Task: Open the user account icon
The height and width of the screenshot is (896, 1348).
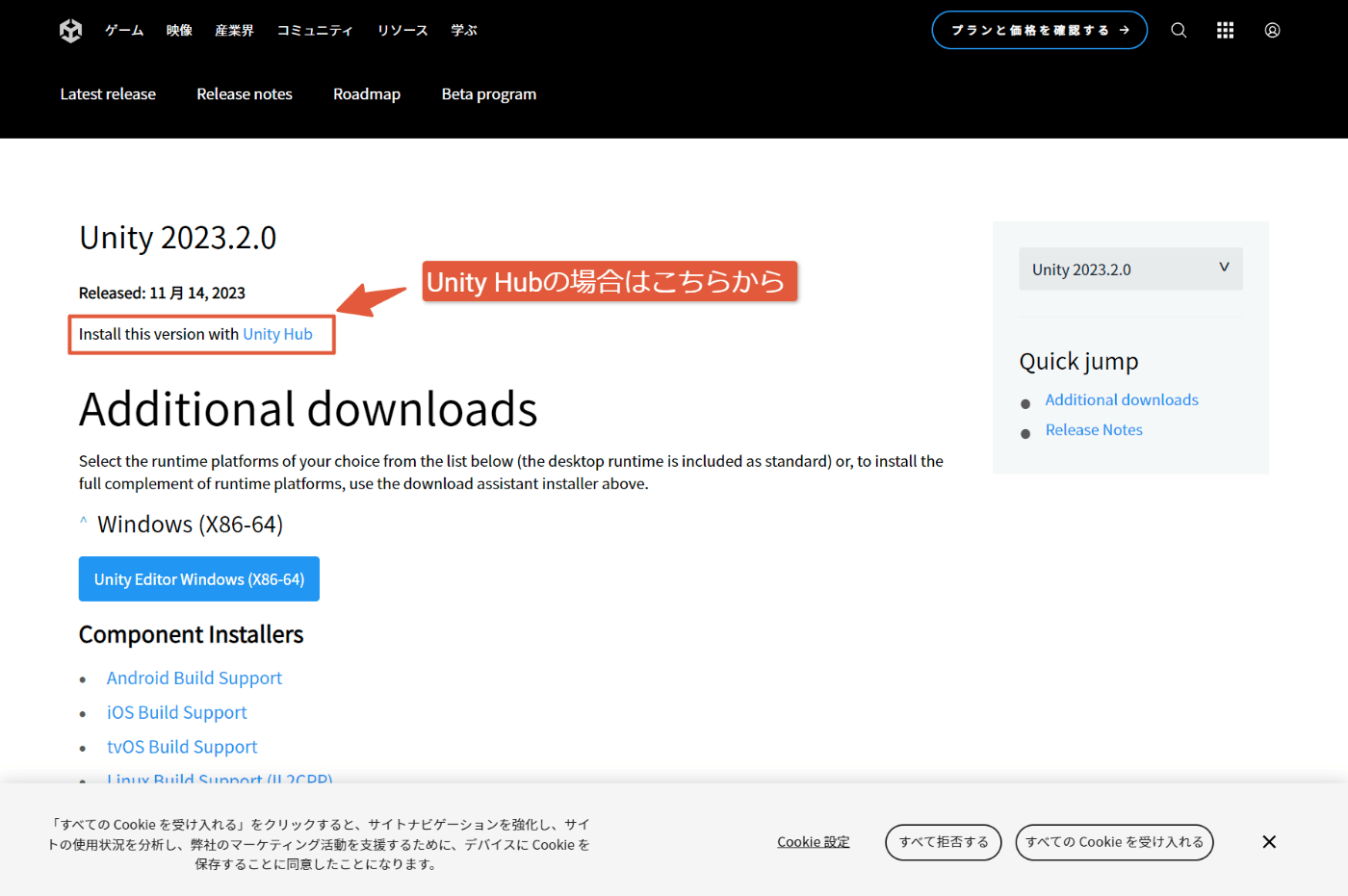Action: tap(1272, 30)
